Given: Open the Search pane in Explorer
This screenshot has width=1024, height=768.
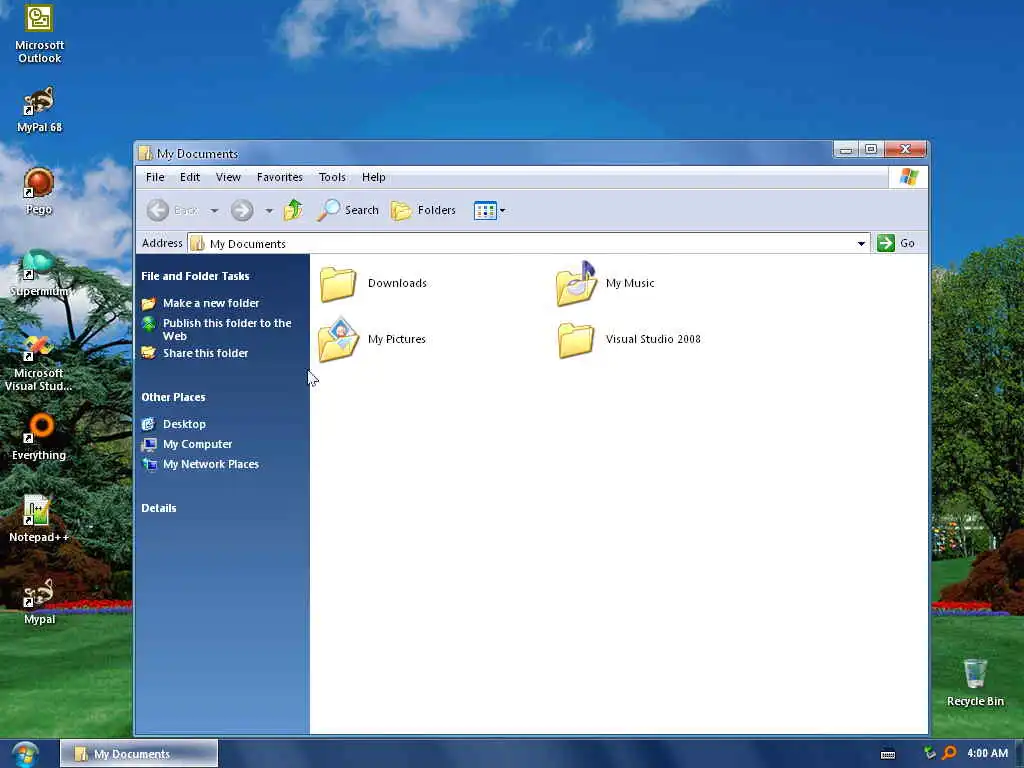Looking at the screenshot, I should coord(348,210).
